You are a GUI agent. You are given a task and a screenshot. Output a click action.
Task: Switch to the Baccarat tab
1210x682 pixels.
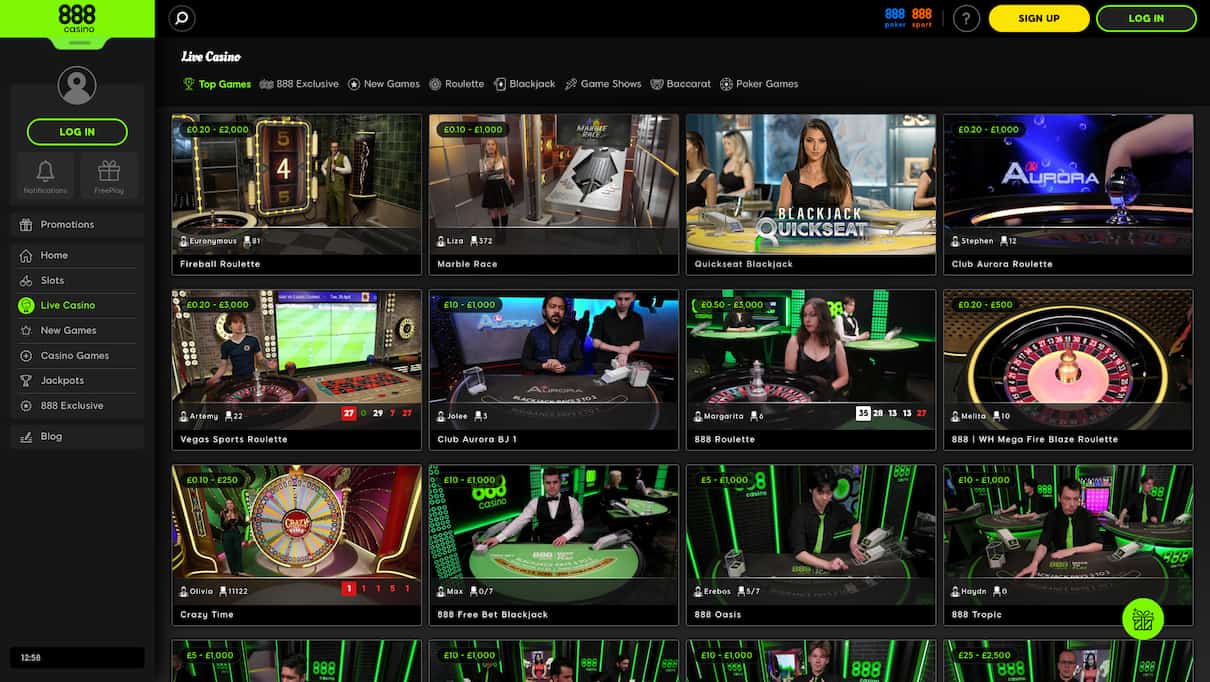[681, 84]
